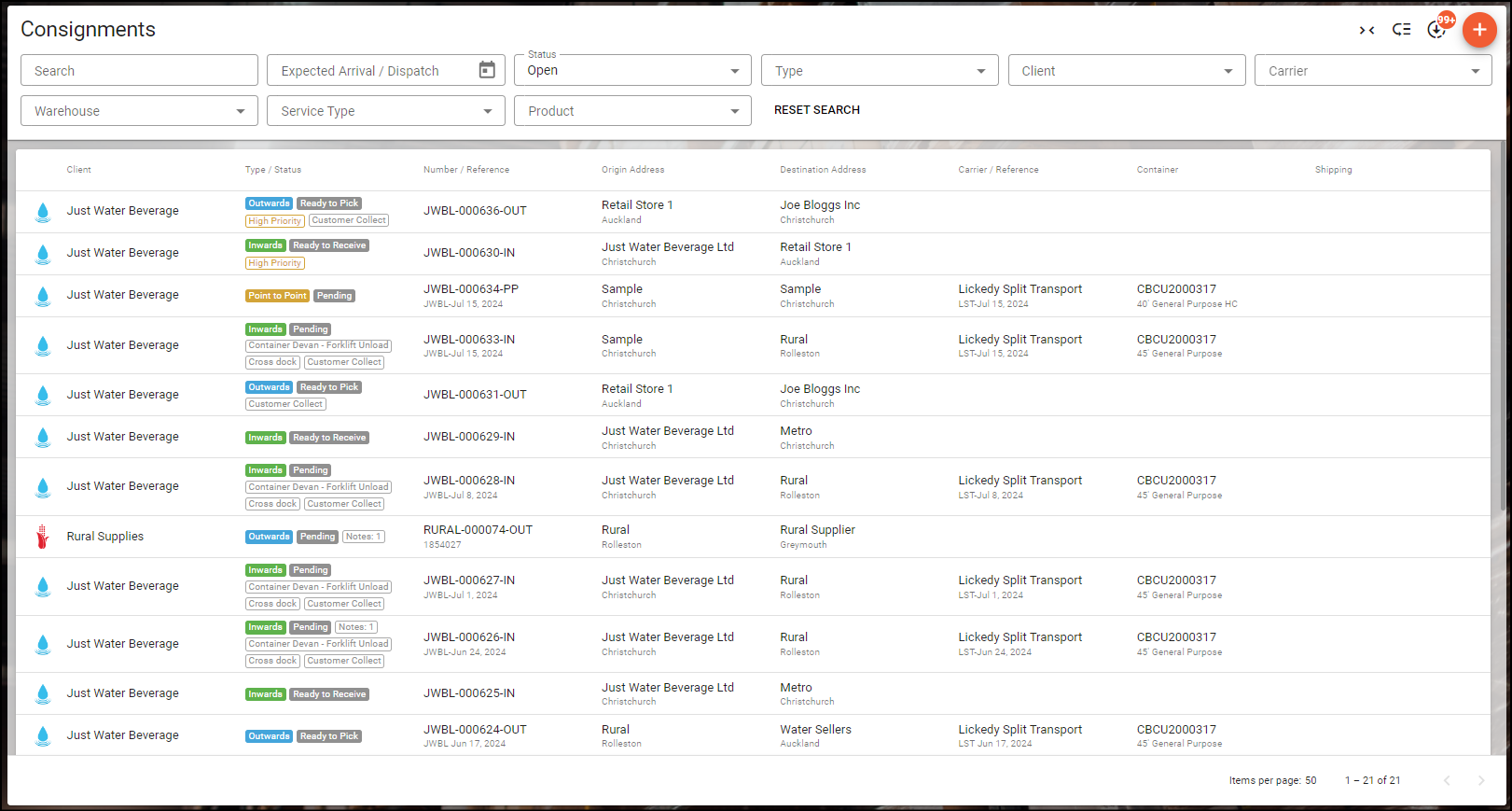Viewport: 1512px width, 811px height.
Task: Click the previous page pagination arrow
Action: pyautogui.click(x=1447, y=780)
